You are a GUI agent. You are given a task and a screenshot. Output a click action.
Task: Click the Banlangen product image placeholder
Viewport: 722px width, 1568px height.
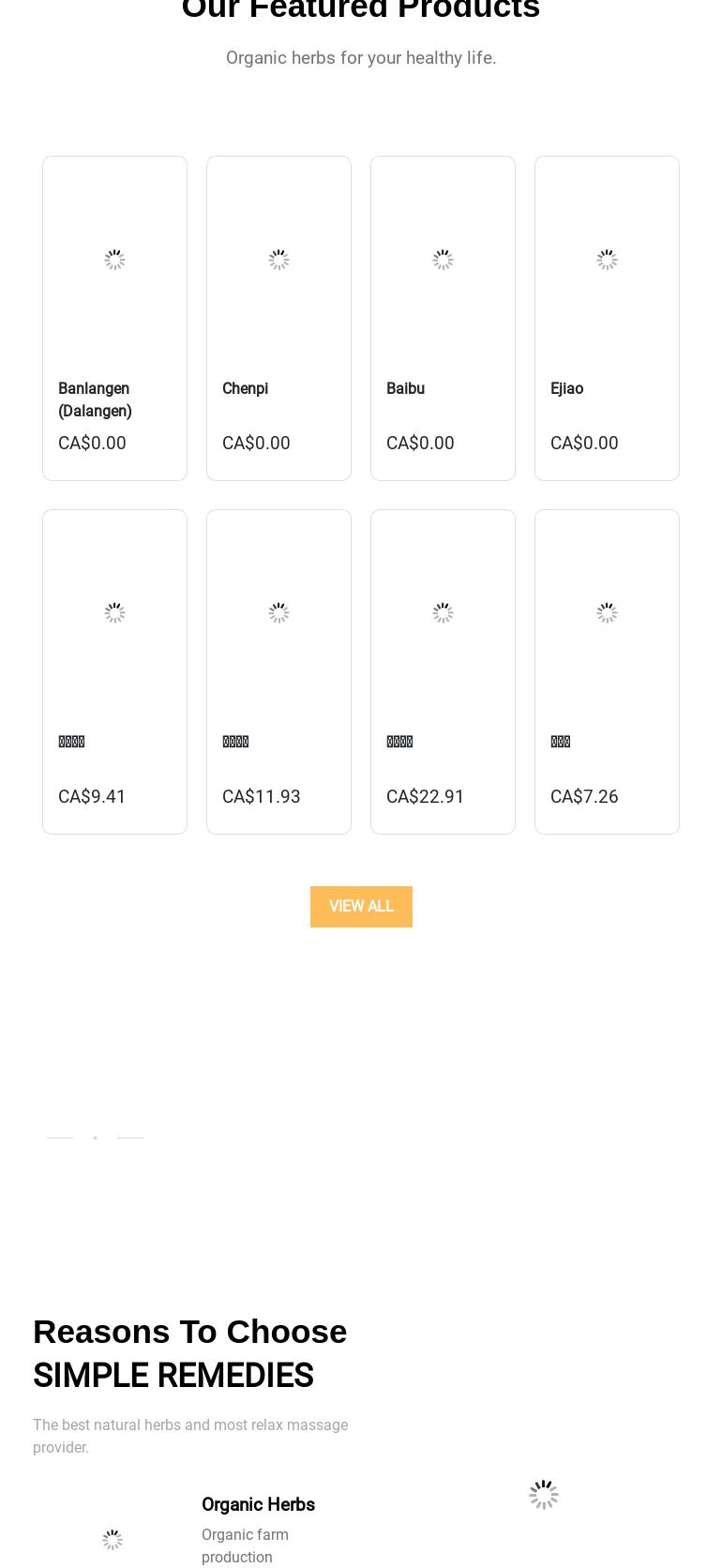[114, 260]
